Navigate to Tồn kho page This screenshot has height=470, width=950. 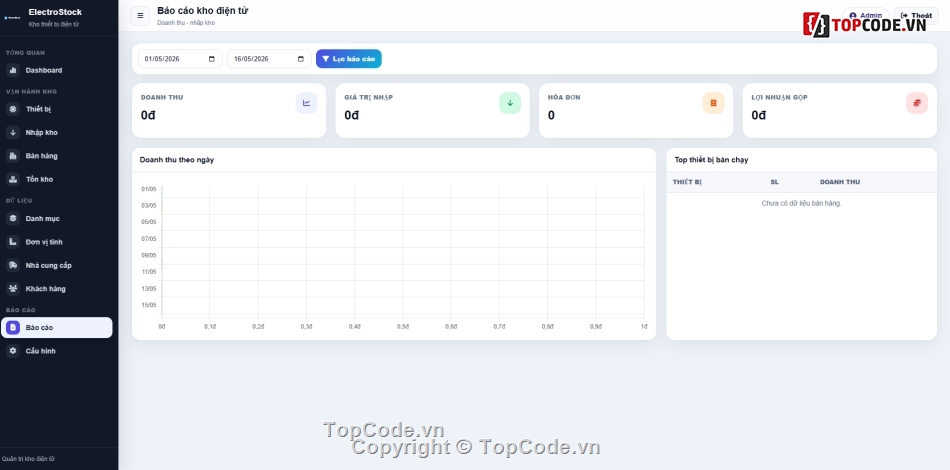56,179
